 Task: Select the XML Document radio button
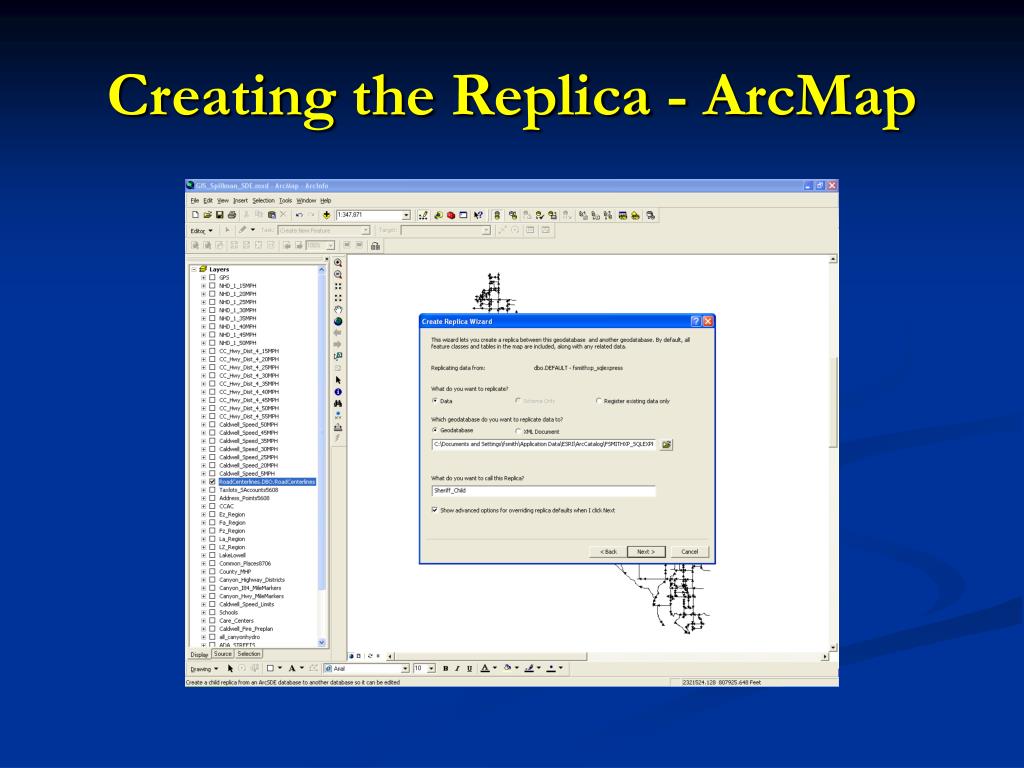point(518,432)
